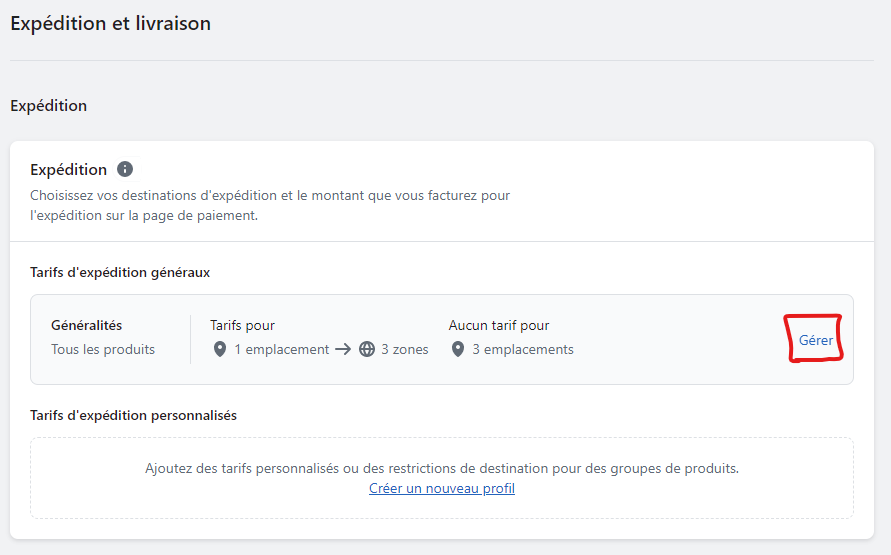Click the "Choisissez vos destinations d'expédition" description
Screen dimensions: 891x555
[x=270, y=206]
